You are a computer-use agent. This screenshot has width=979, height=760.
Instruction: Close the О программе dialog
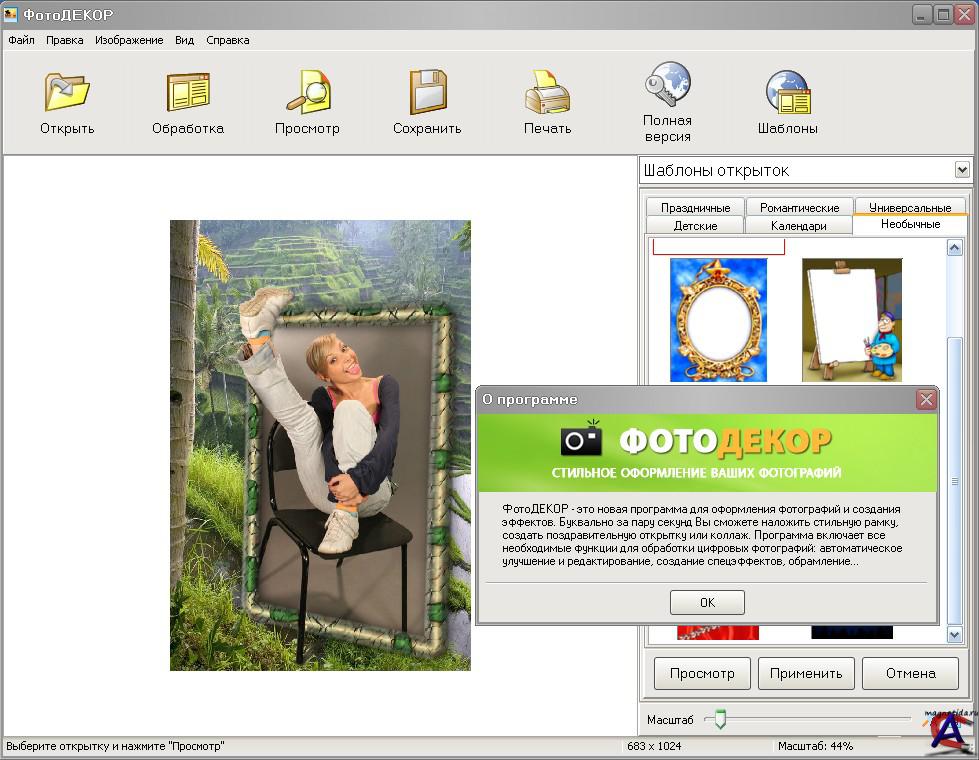926,400
